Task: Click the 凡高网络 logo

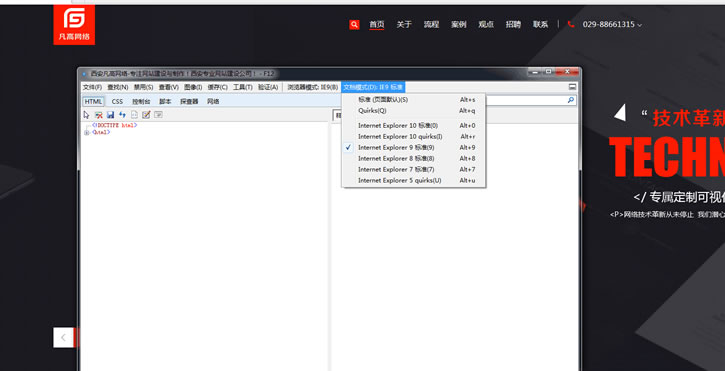Action: pyautogui.click(x=74, y=25)
